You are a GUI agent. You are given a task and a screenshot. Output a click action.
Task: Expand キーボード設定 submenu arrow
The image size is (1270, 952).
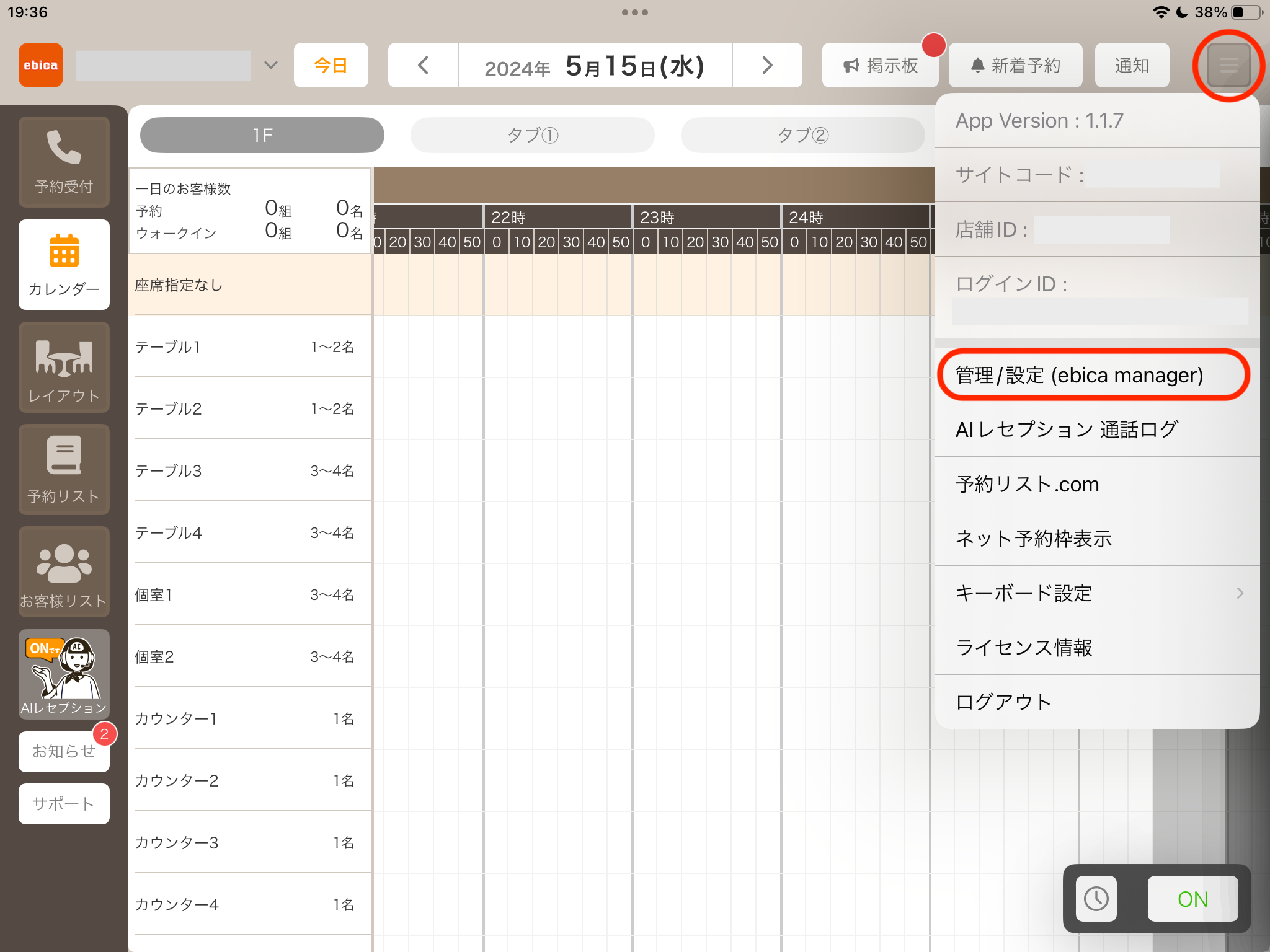(x=1240, y=593)
